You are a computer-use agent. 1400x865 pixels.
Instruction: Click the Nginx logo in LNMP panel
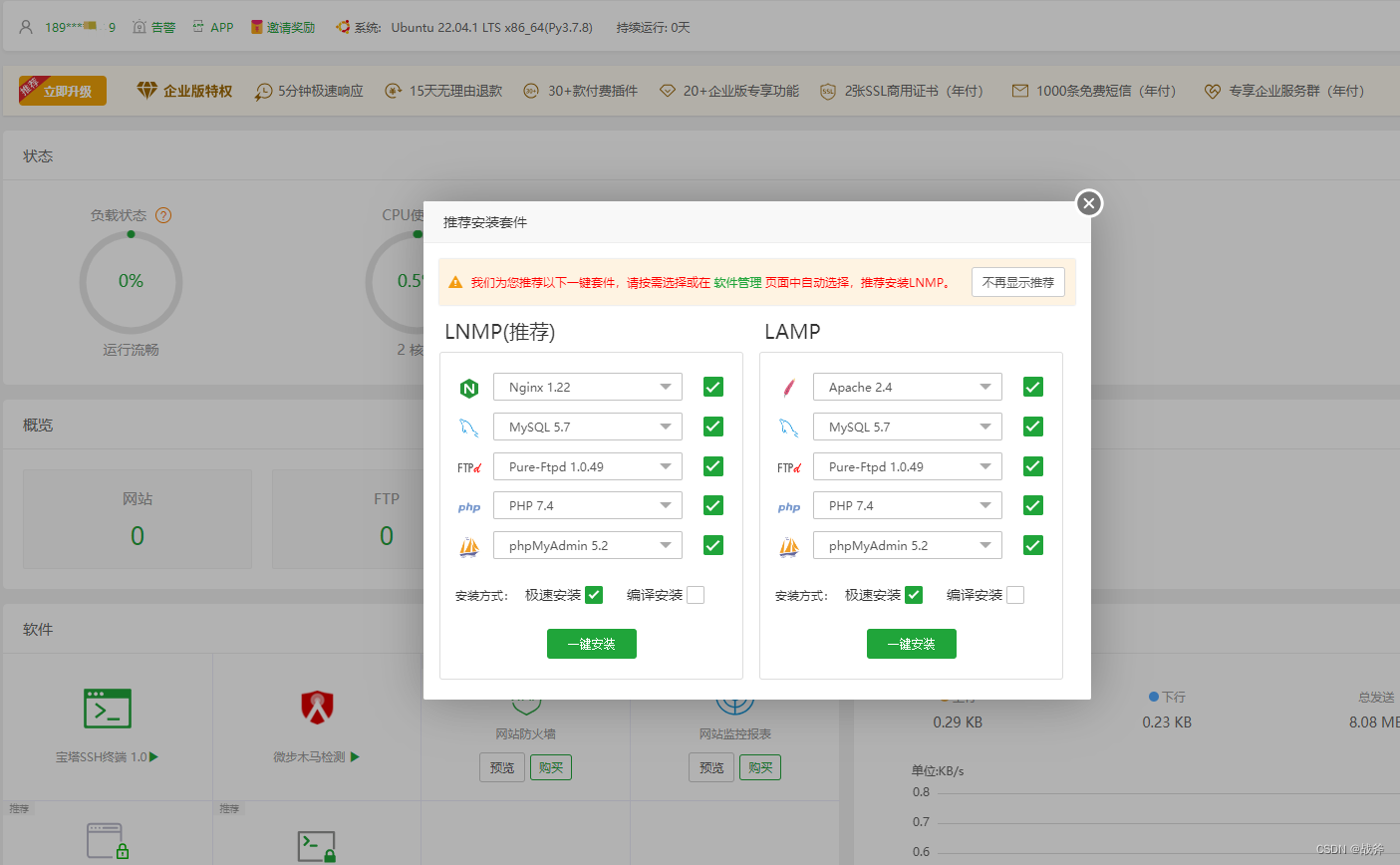[x=469, y=388]
